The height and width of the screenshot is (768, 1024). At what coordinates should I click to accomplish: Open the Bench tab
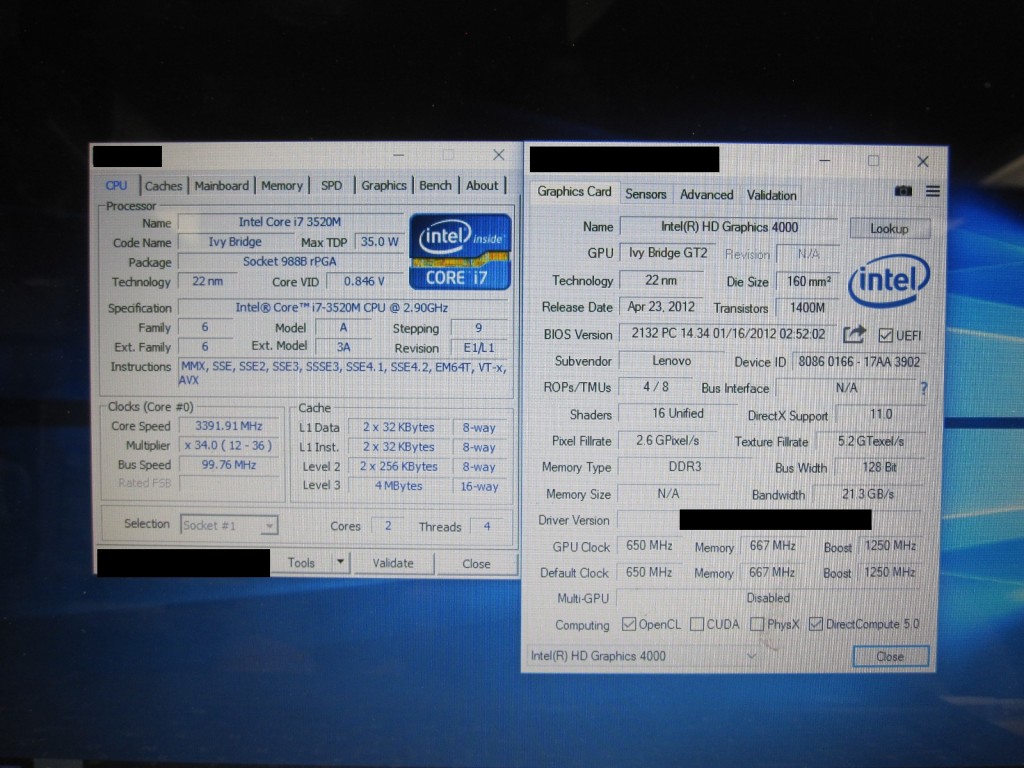(x=435, y=185)
